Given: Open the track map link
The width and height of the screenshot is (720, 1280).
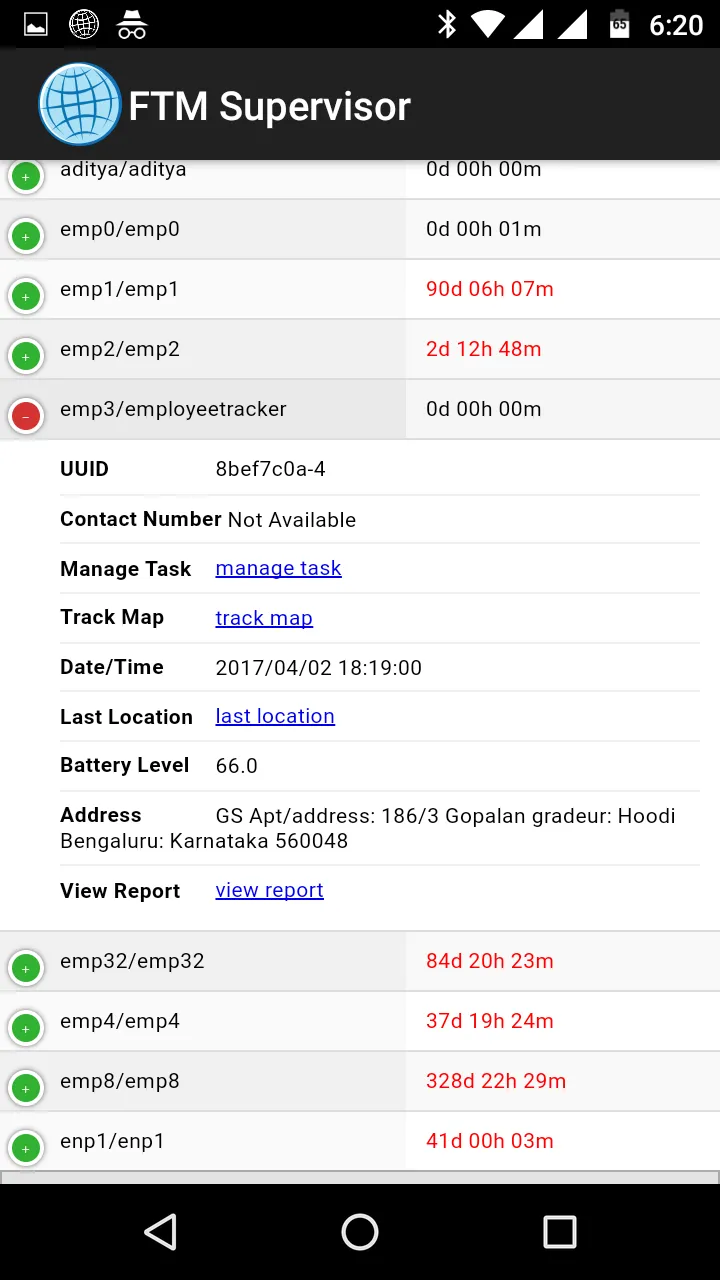Looking at the screenshot, I should click(x=264, y=618).
